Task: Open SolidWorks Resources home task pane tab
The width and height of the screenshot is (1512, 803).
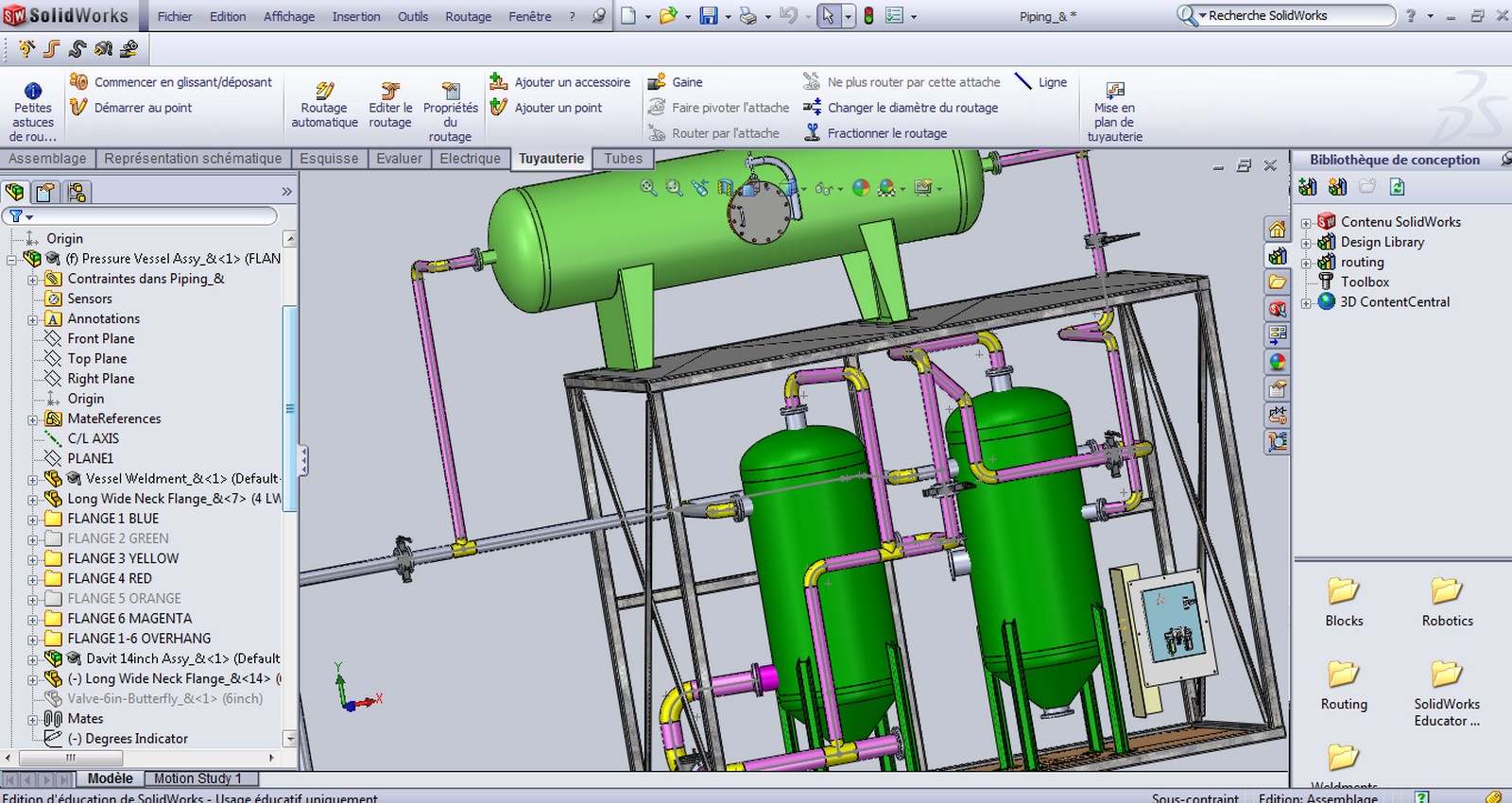Action: tap(1278, 230)
